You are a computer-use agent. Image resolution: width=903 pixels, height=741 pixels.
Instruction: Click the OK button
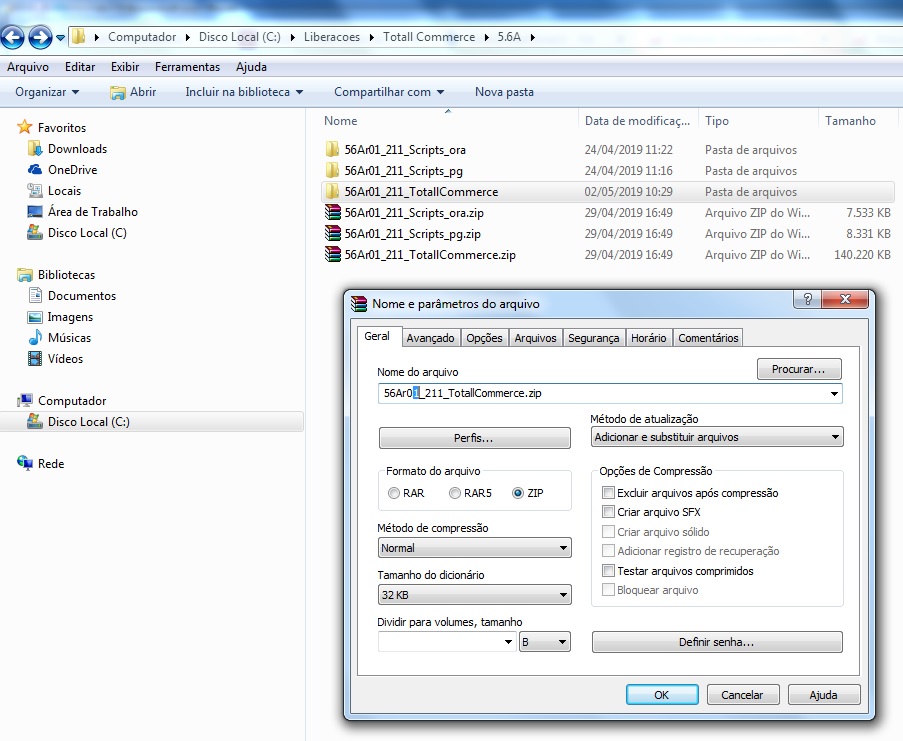point(662,695)
